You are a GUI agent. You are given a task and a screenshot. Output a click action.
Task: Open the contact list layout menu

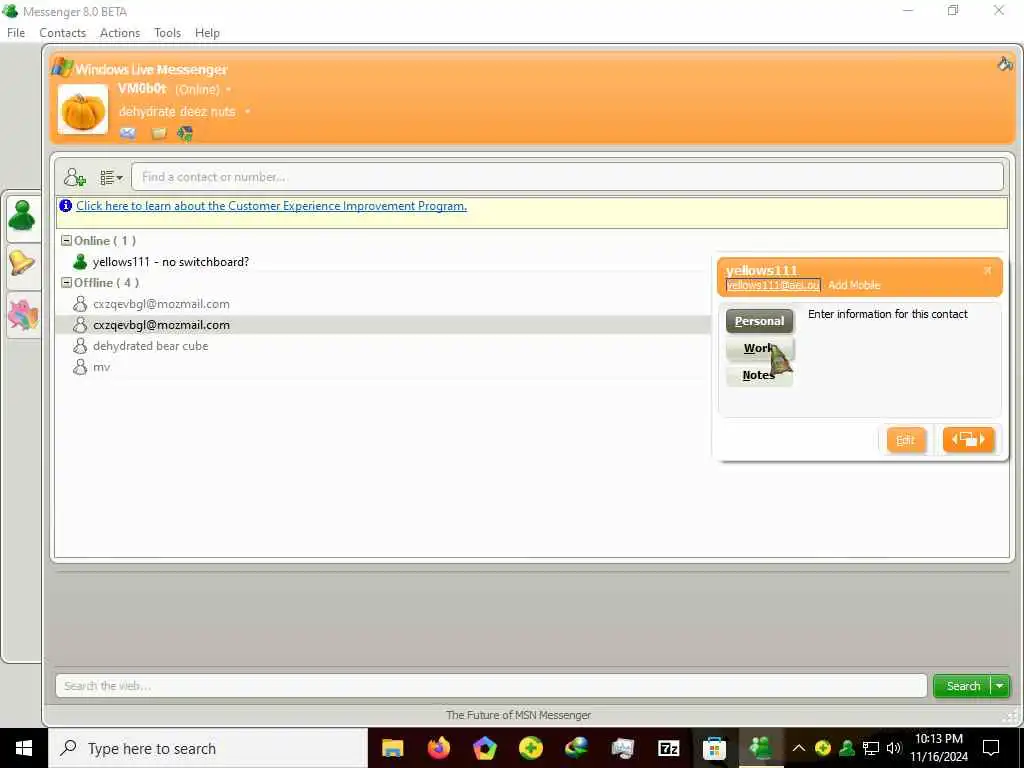pos(111,178)
